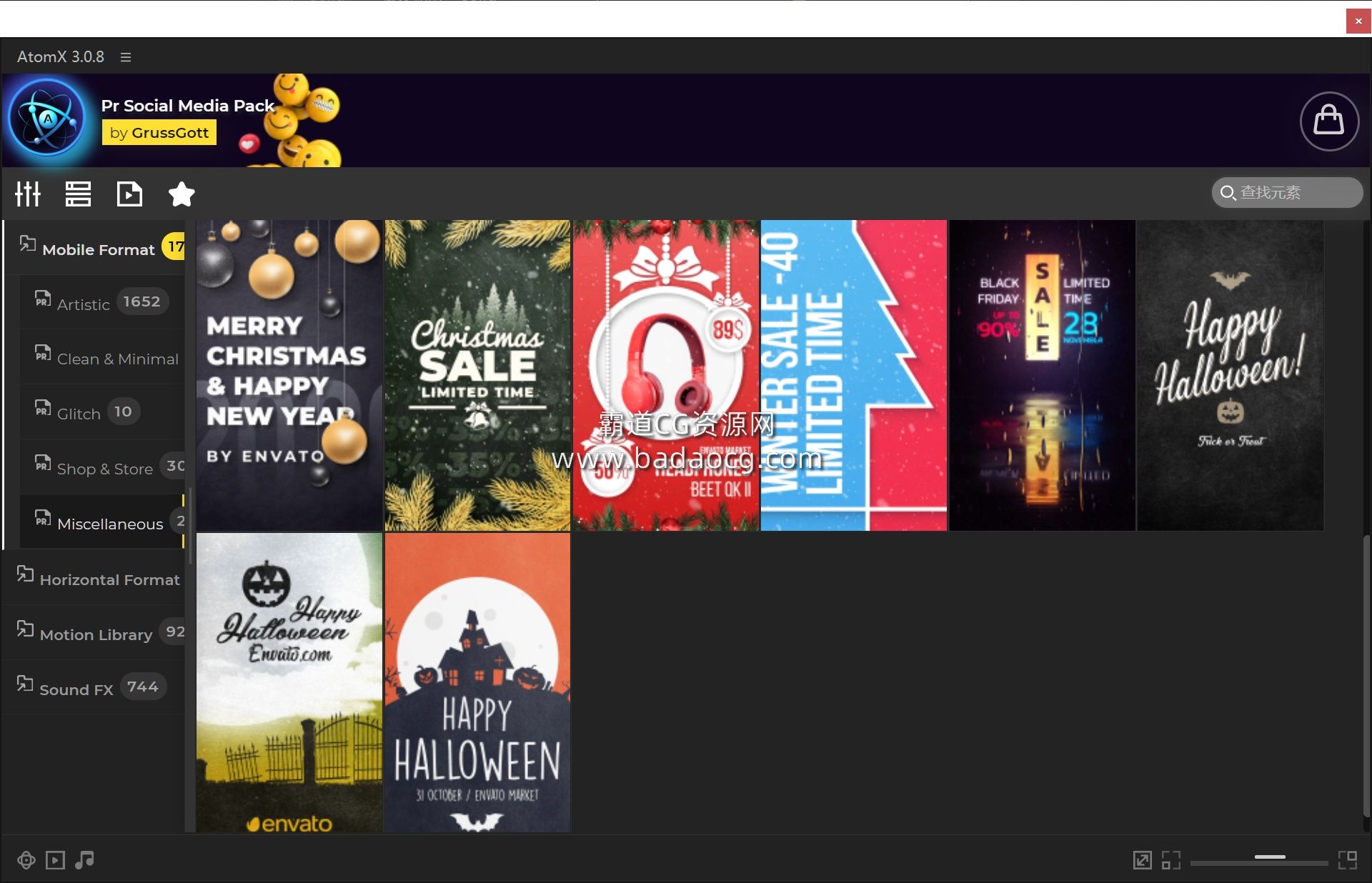Expand the Motion Library category
This screenshot has height=883, width=1372.
(94, 633)
